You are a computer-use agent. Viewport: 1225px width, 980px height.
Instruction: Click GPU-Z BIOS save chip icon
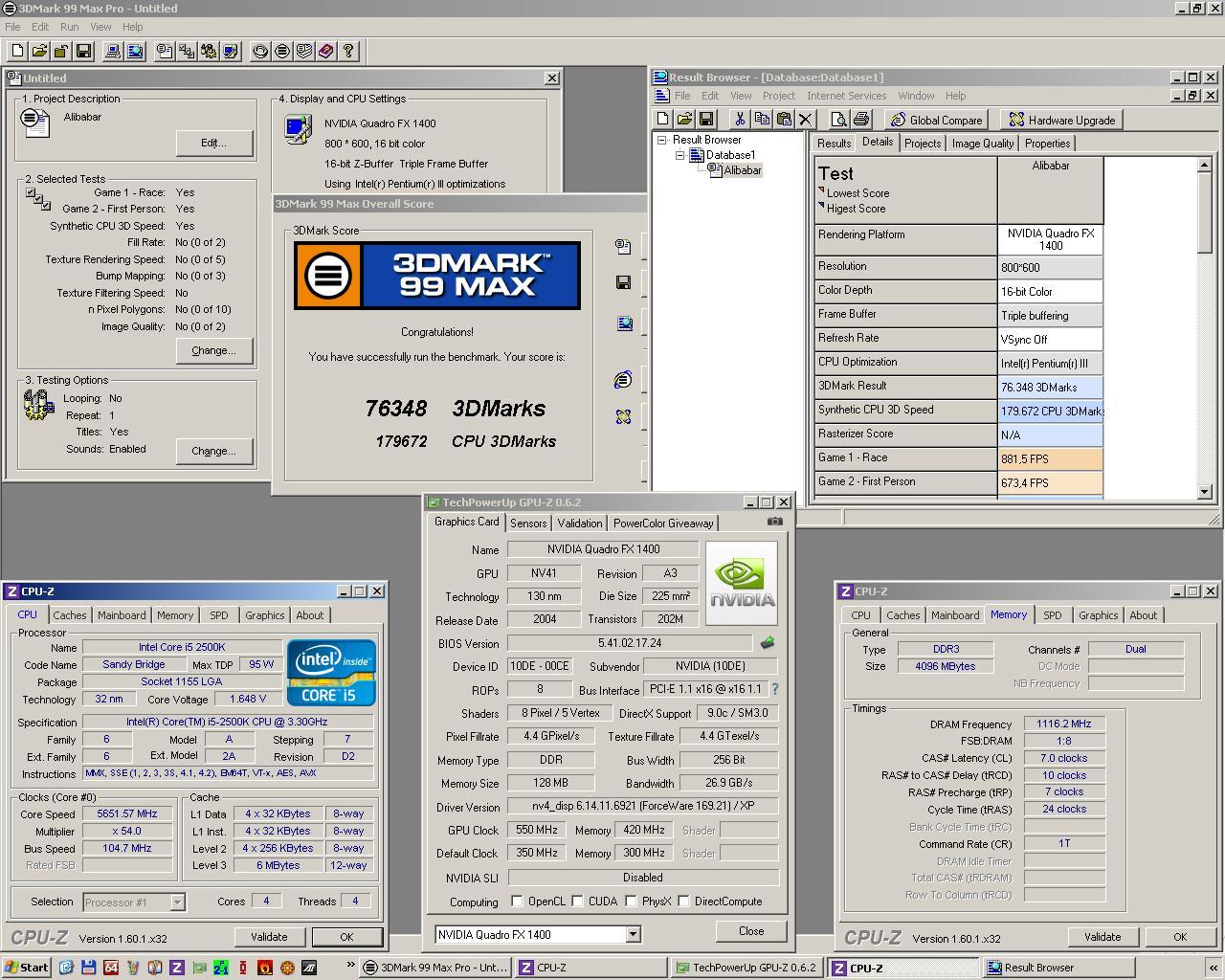pos(767,643)
